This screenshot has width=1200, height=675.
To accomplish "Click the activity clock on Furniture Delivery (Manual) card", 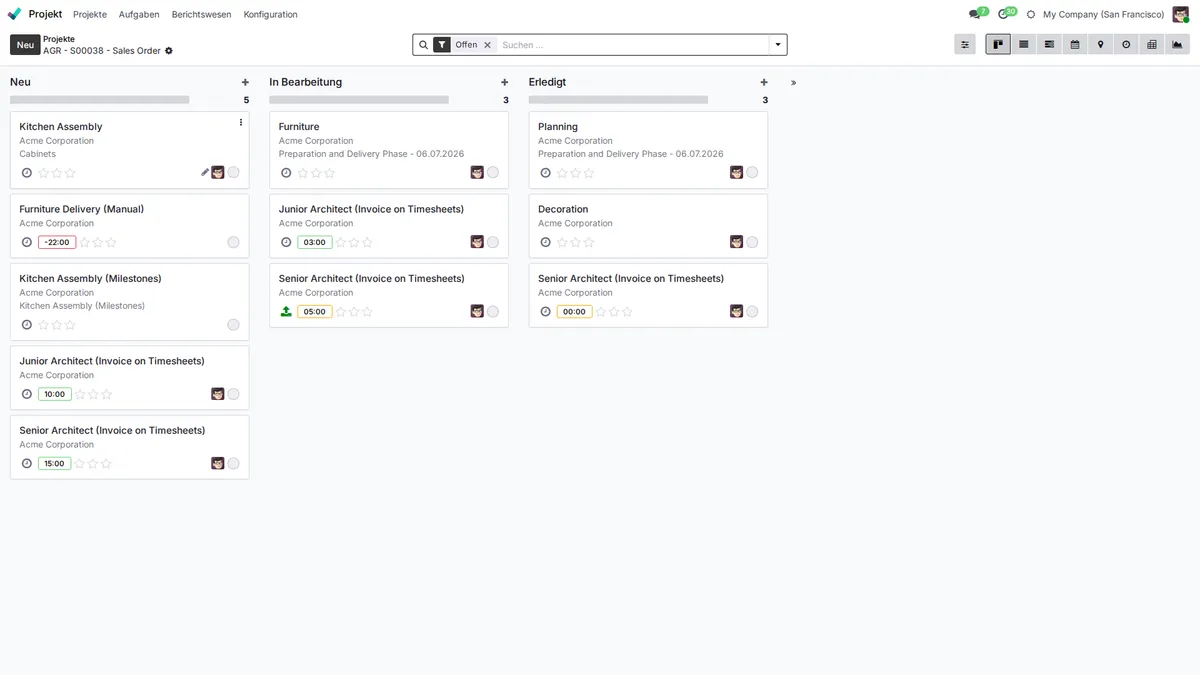I will (x=27, y=242).
